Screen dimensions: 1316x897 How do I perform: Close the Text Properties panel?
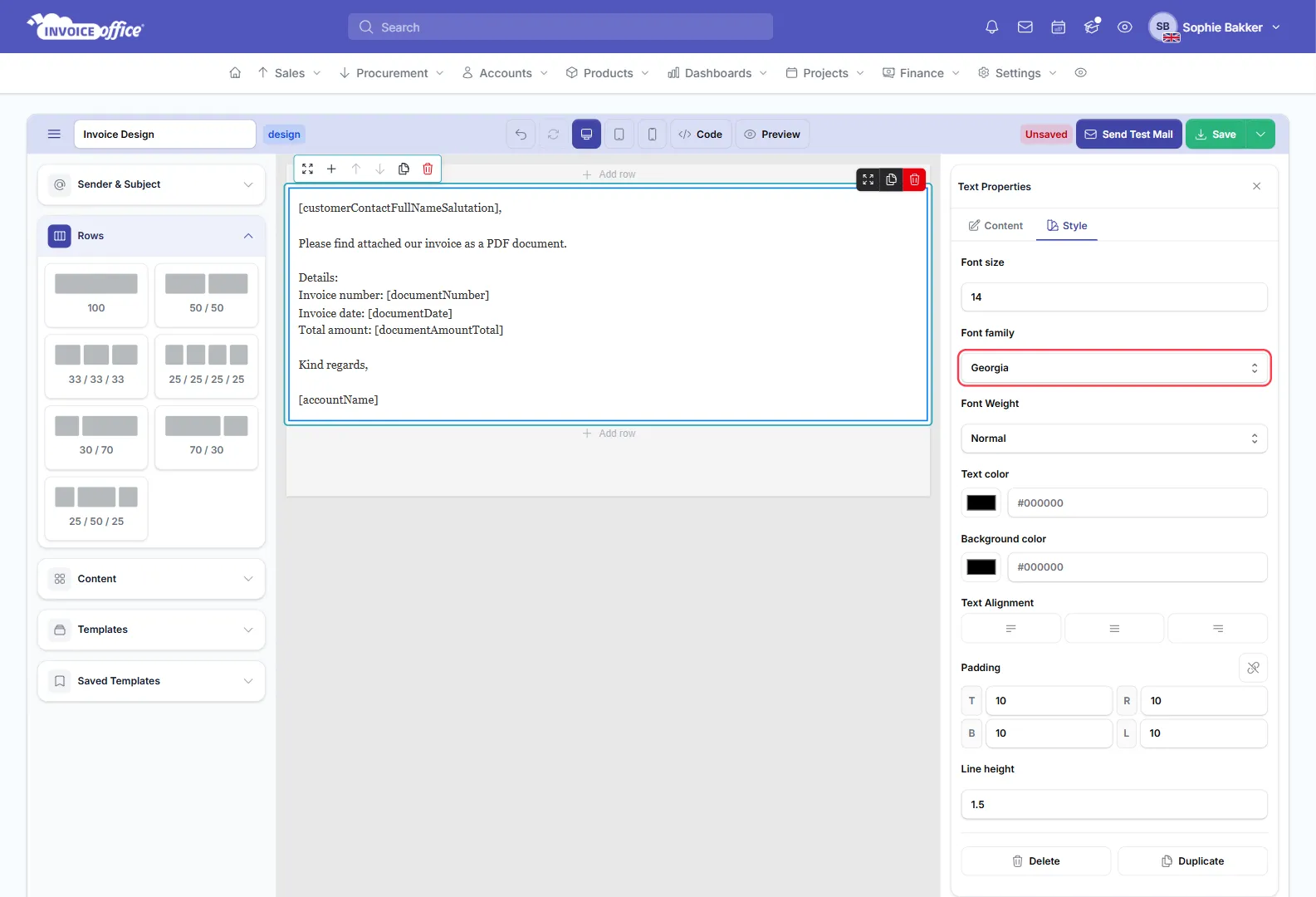coord(1256,187)
